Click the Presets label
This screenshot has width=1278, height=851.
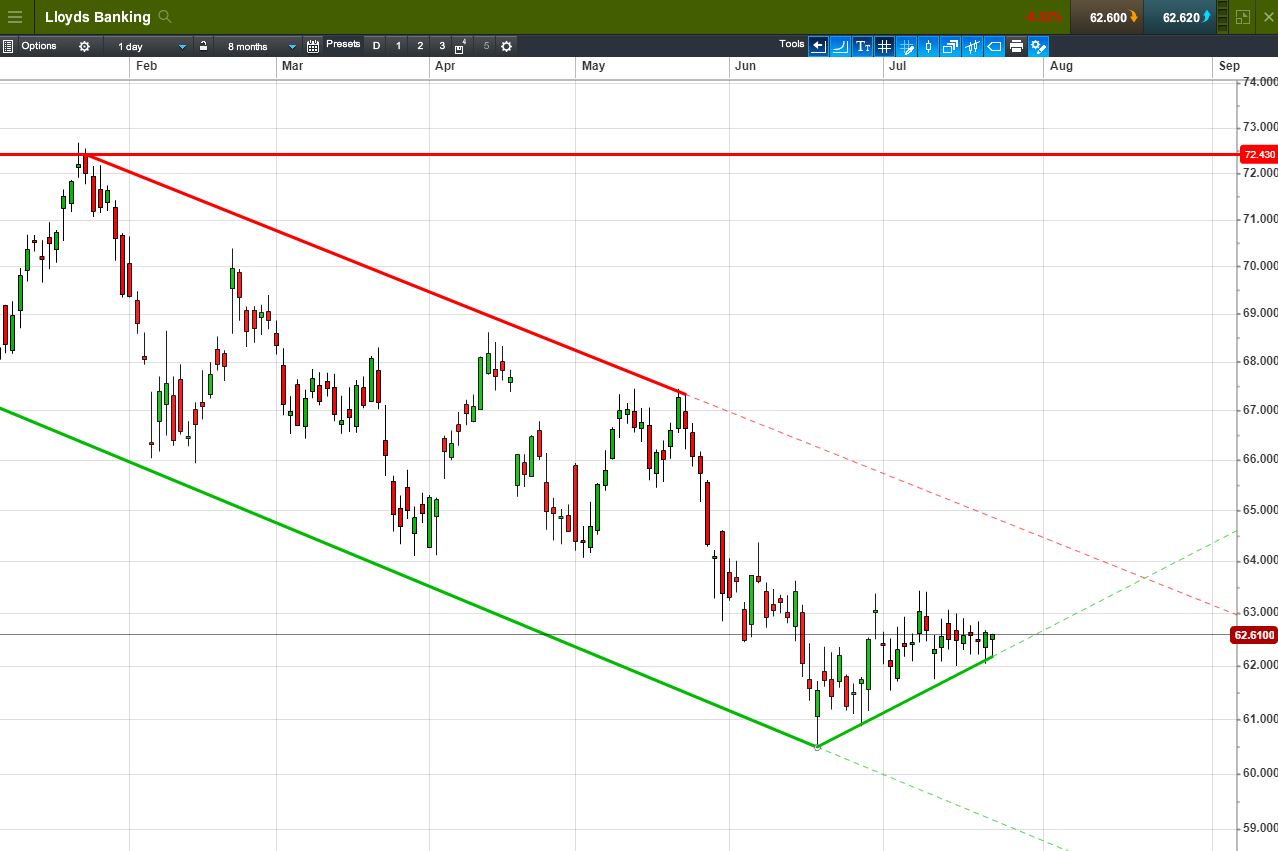pyautogui.click(x=343, y=44)
